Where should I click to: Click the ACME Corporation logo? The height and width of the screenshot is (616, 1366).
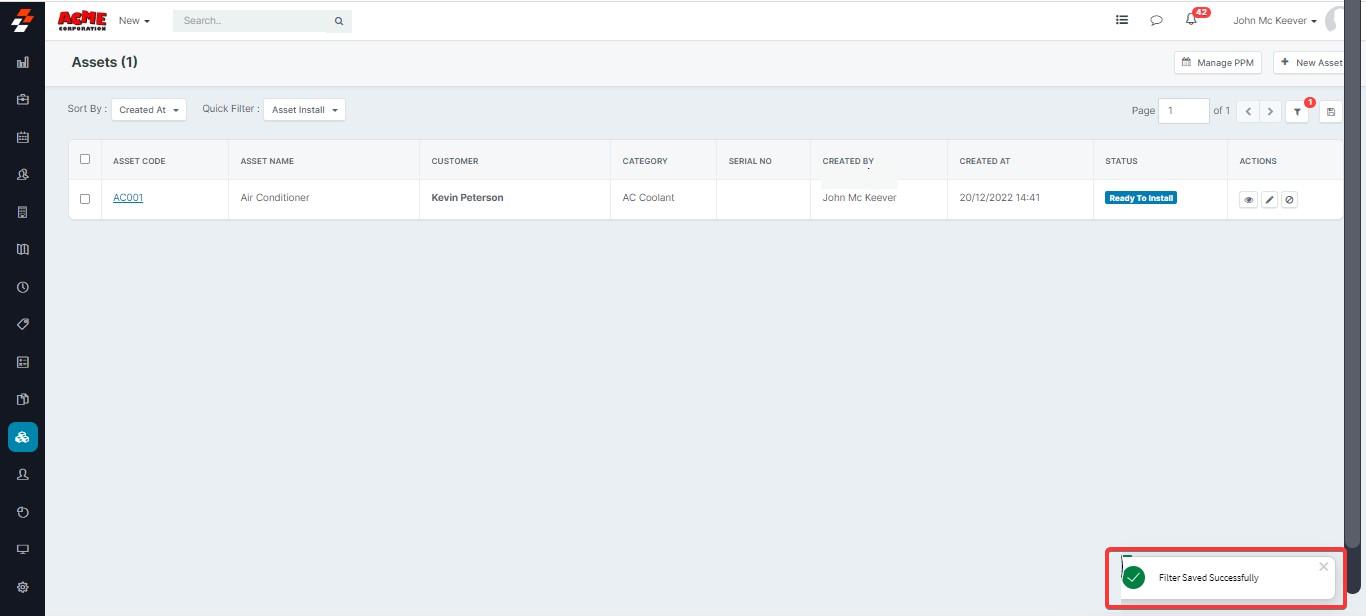(82, 21)
